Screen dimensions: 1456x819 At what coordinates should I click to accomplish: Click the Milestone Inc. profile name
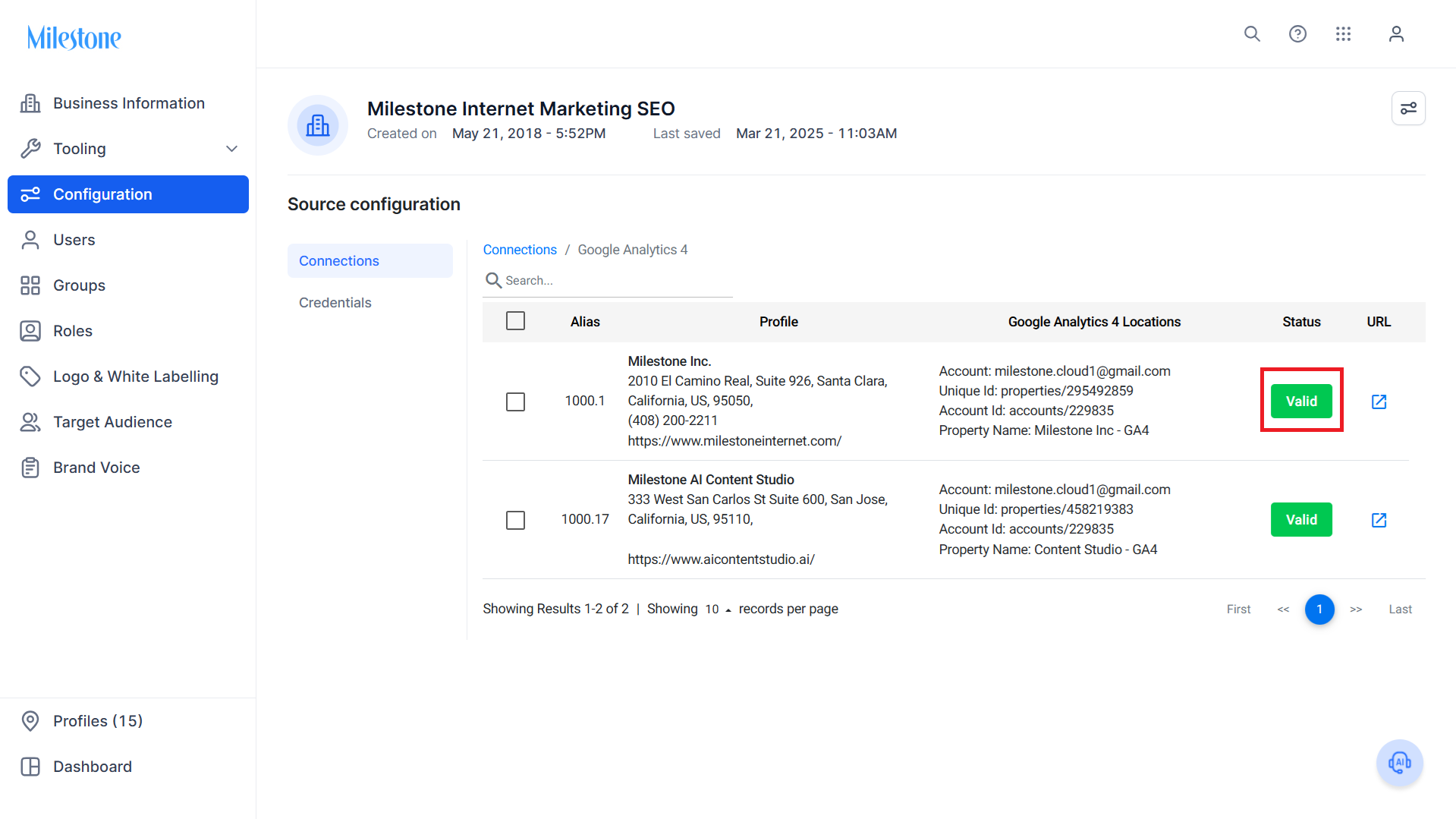click(x=669, y=361)
